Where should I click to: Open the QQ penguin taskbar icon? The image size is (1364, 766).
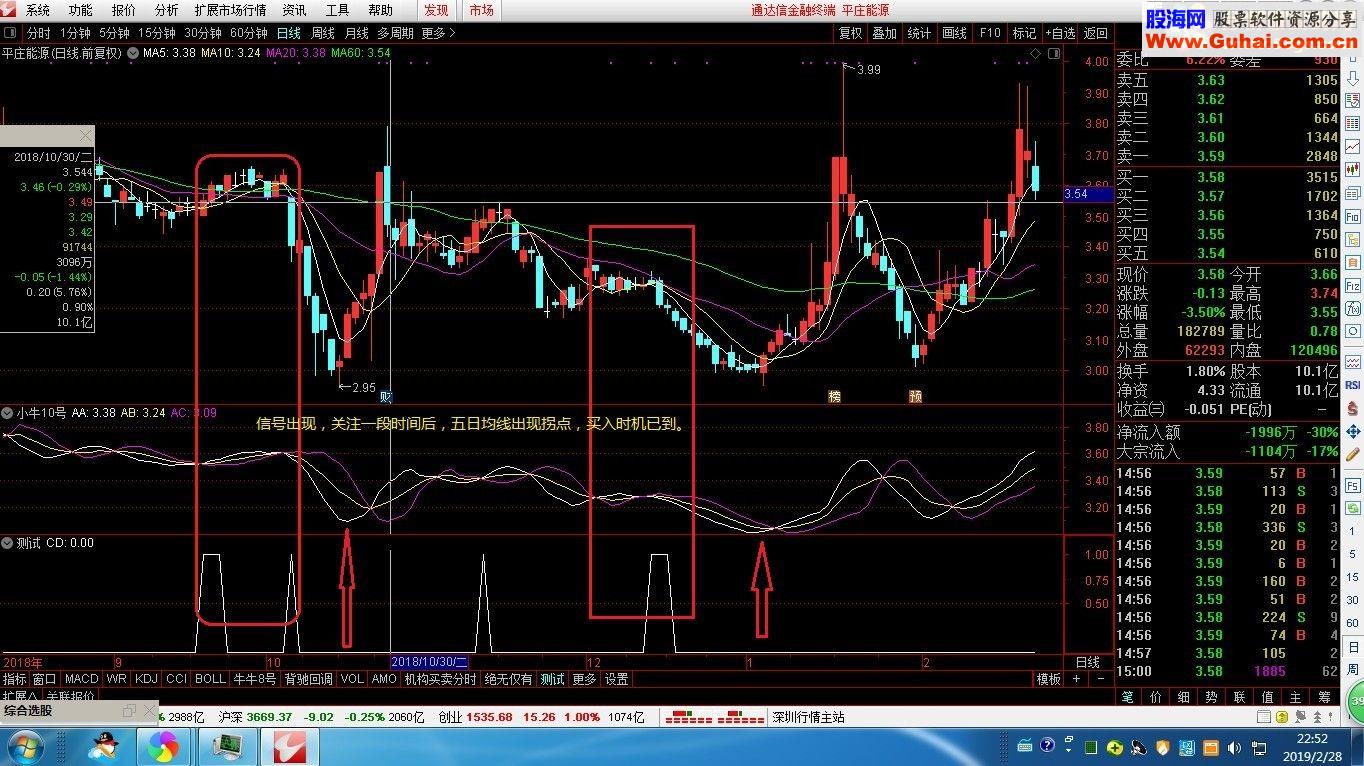tap(104, 746)
